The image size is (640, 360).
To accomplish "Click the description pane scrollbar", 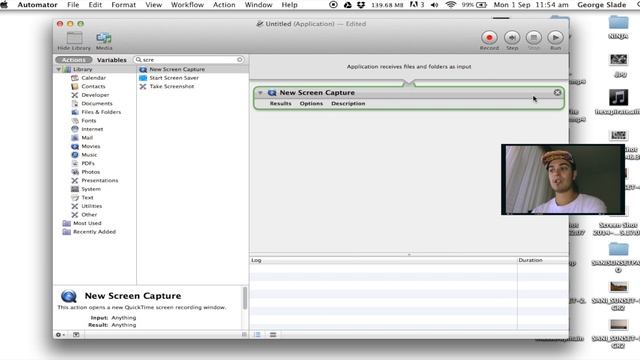I will point(245,298).
